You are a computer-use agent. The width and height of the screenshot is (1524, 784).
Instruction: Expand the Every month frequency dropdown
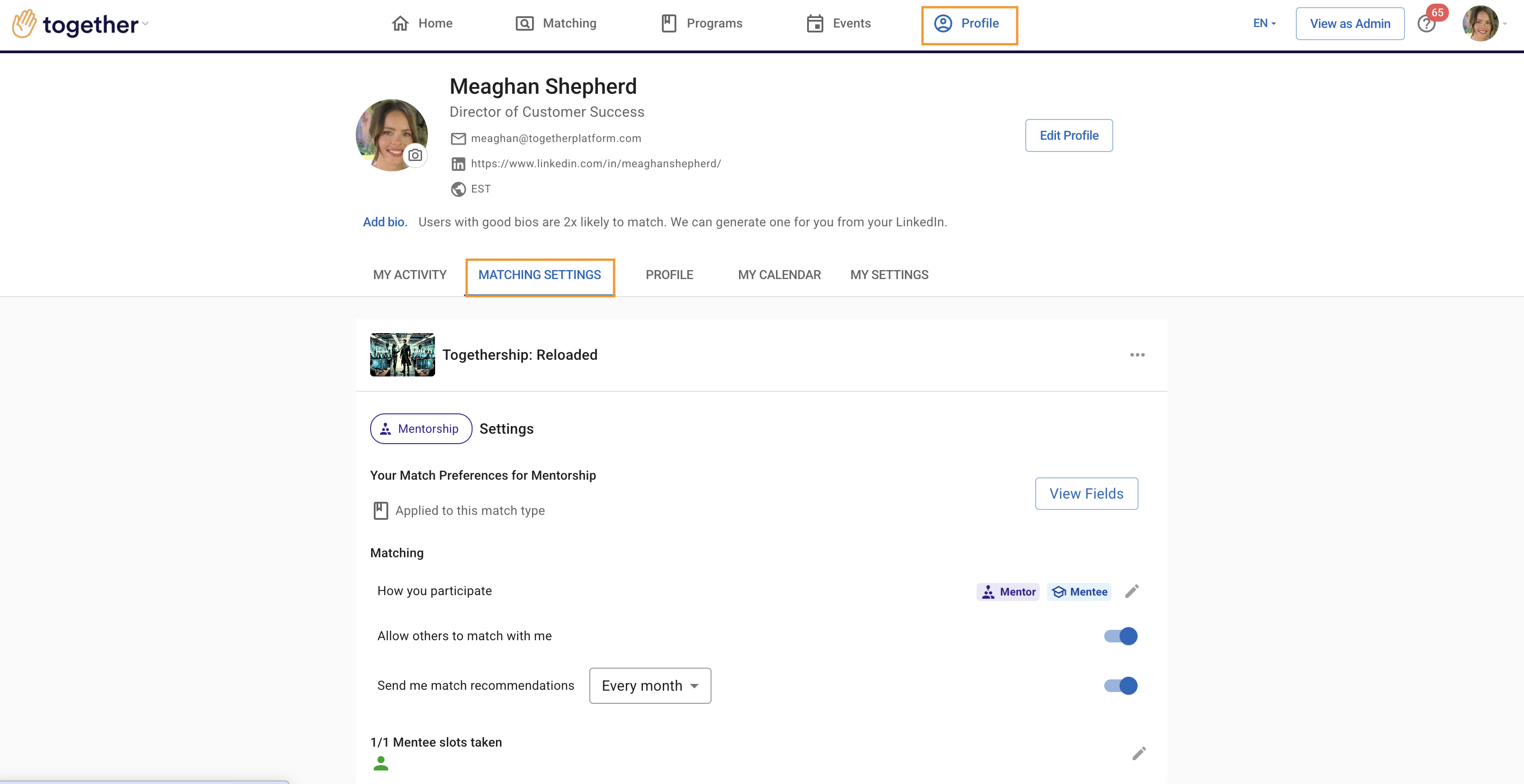[650, 686]
